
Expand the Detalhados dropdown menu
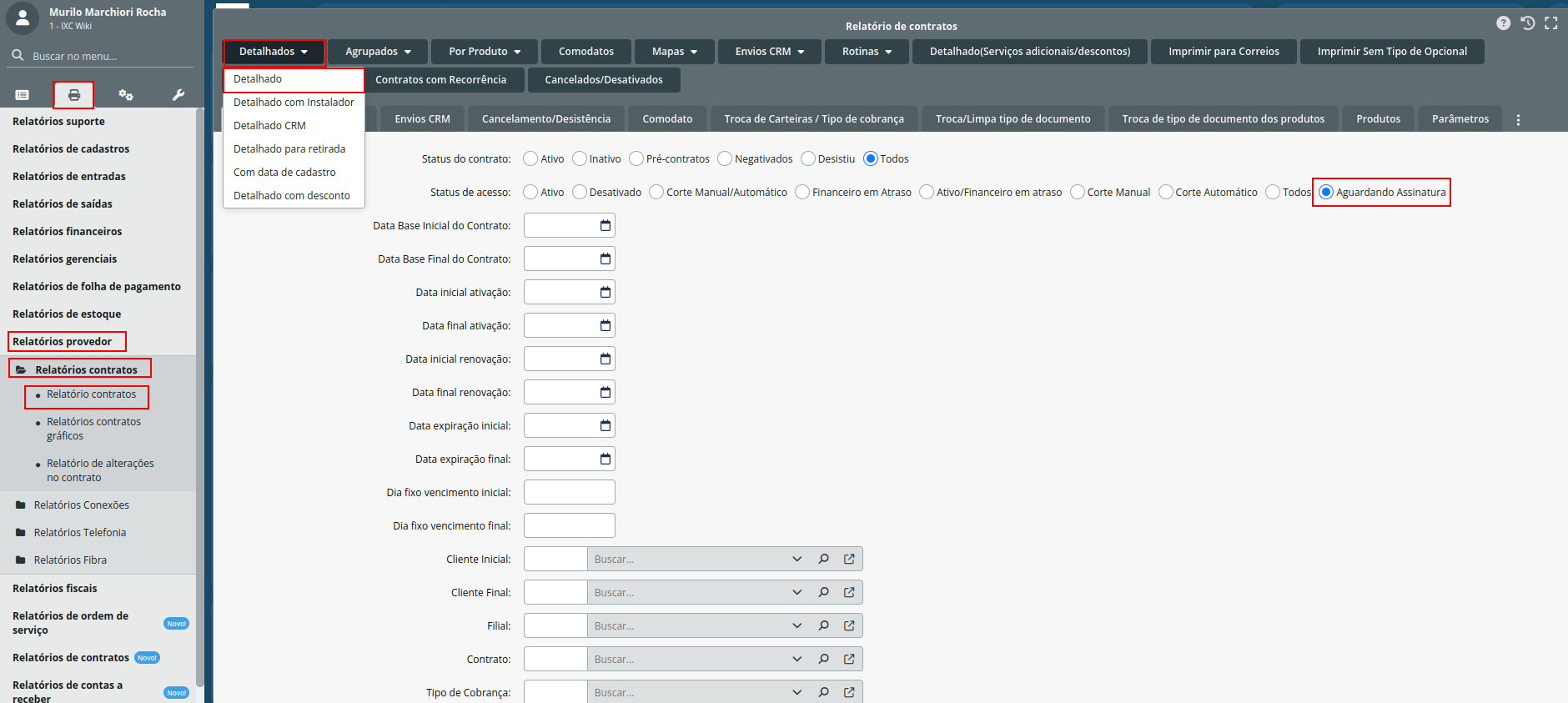click(x=274, y=52)
